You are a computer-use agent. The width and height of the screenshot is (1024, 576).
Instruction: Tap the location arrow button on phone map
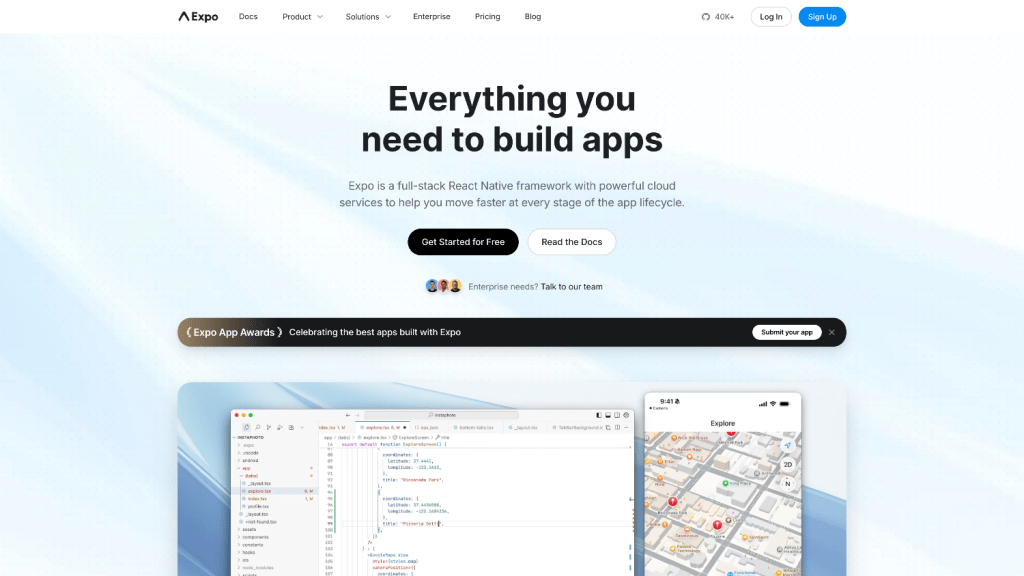click(x=788, y=445)
